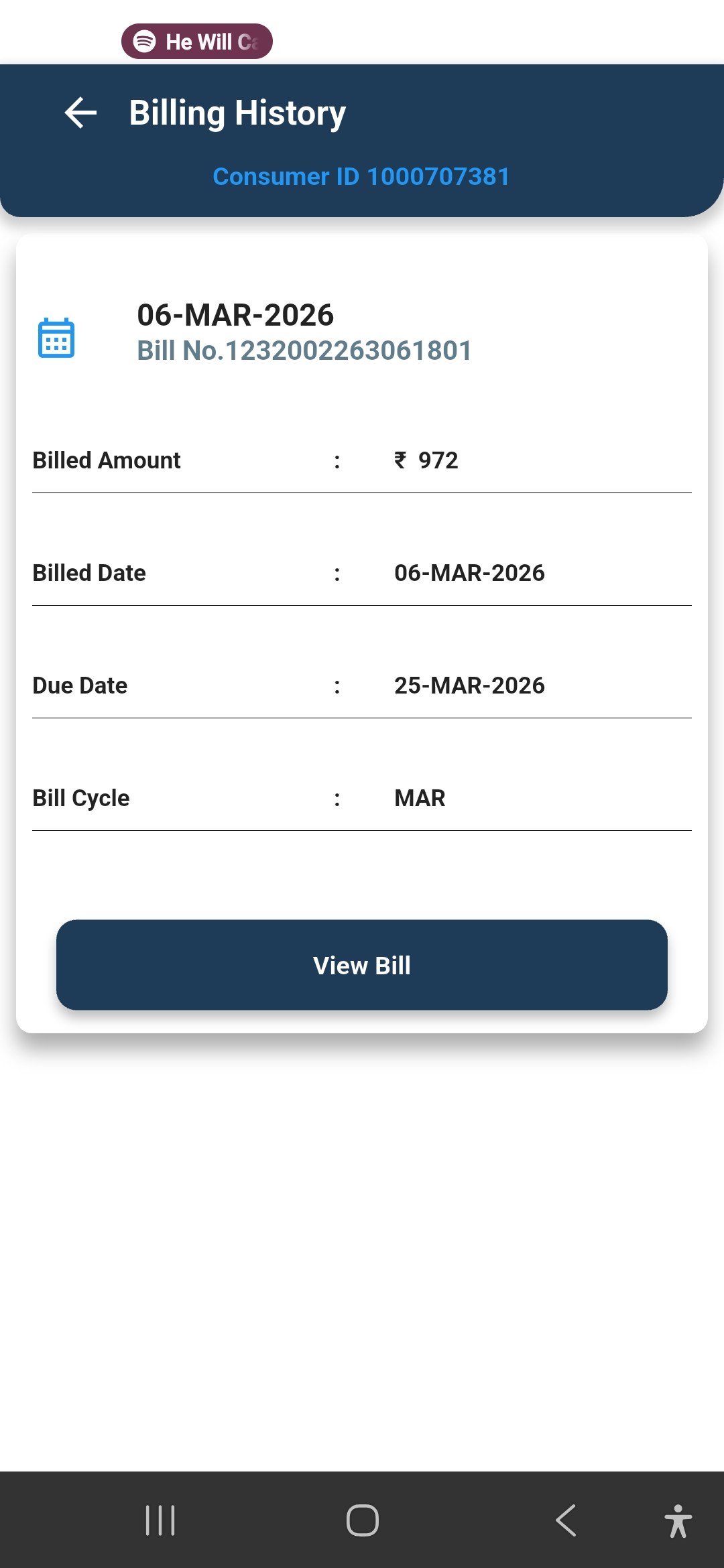Image resolution: width=724 pixels, height=1568 pixels.
Task: Tap the MAR bill cycle value
Action: click(420, 798)
